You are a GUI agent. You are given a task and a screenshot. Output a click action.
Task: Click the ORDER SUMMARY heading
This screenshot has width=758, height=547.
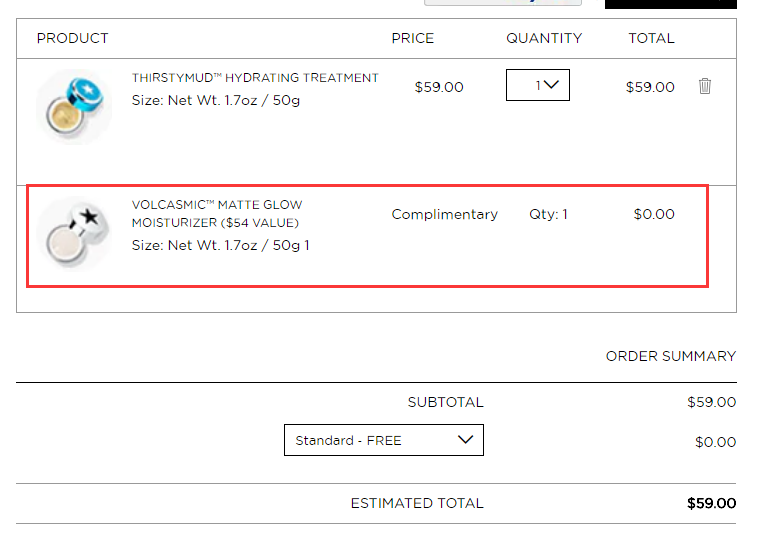pos(671,356)
